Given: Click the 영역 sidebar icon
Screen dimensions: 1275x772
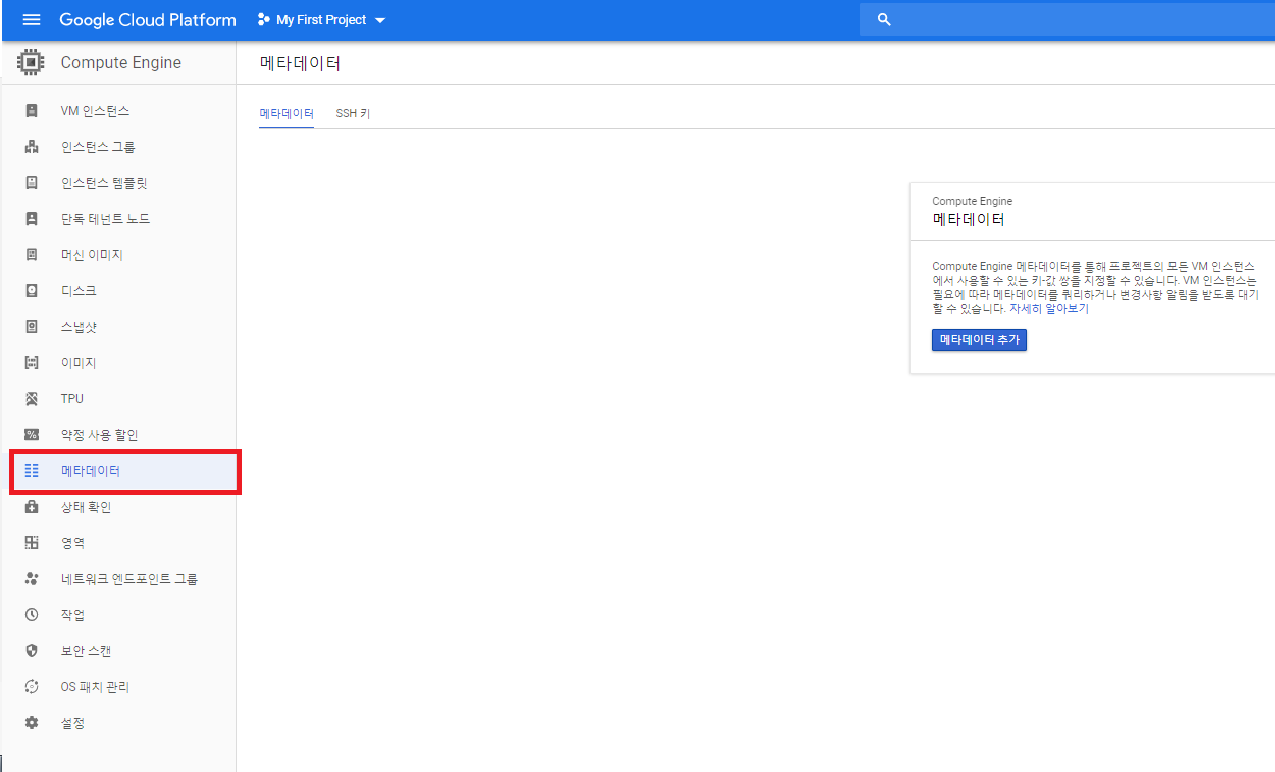Looking at the screenshot, I should click(x=31, y=543).
